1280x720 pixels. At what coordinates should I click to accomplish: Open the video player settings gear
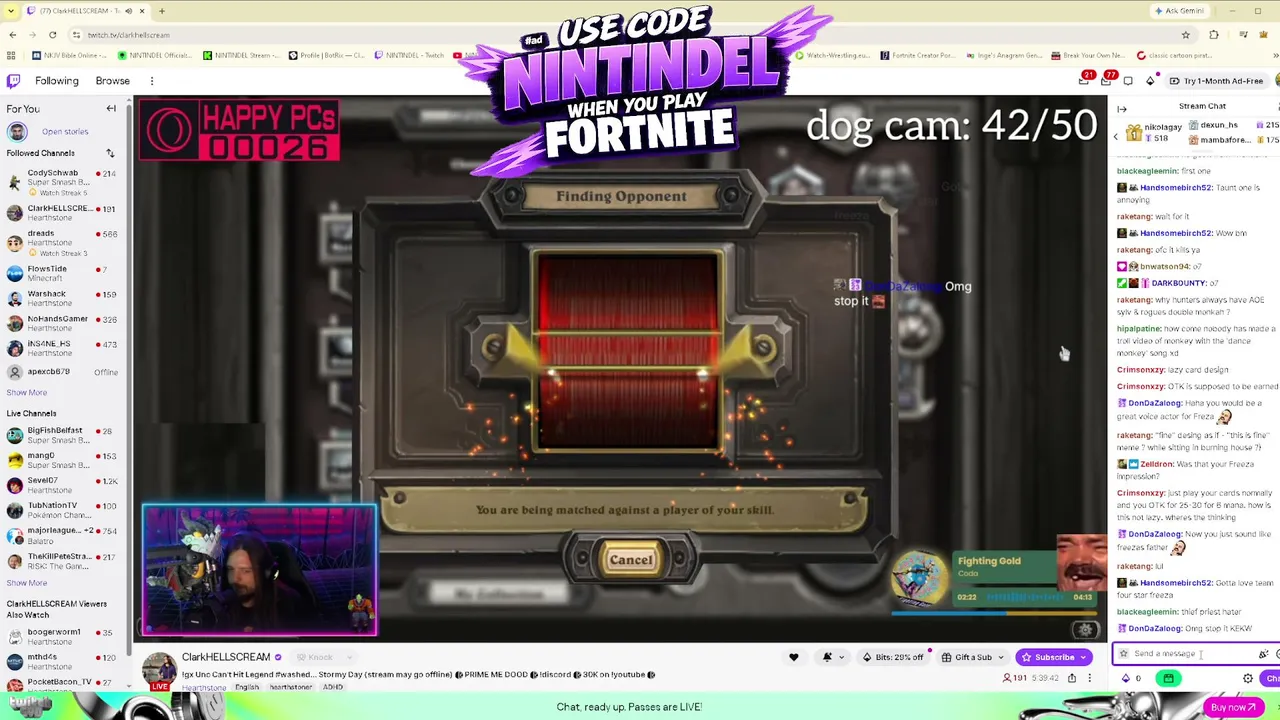pyautogui.click(x=1085, y=629)
